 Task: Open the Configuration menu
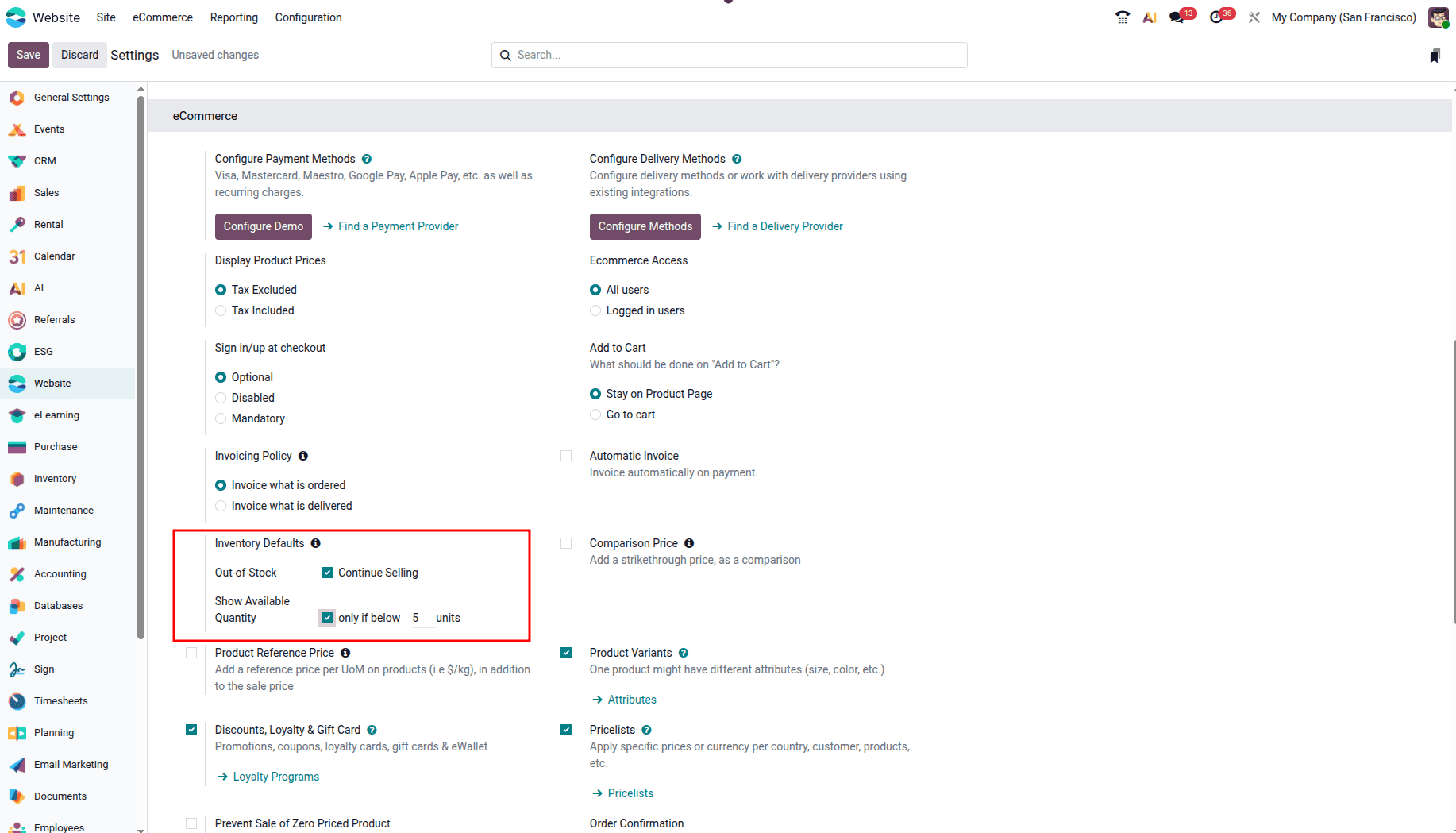309,17
